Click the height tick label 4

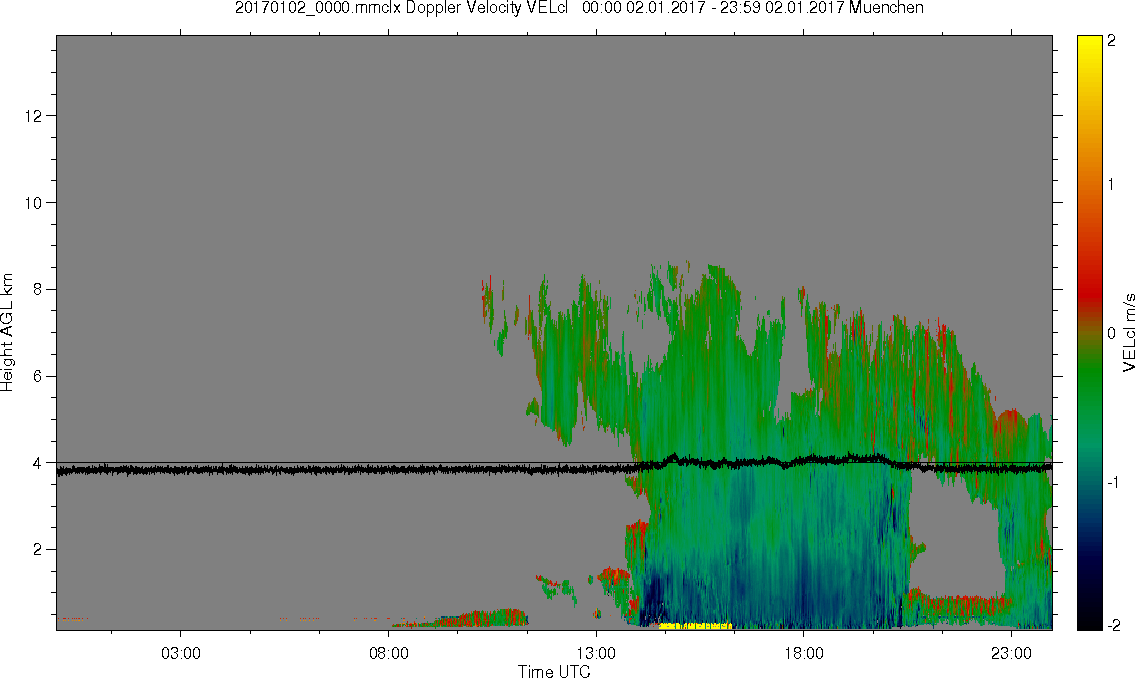[x=38, y=463]
